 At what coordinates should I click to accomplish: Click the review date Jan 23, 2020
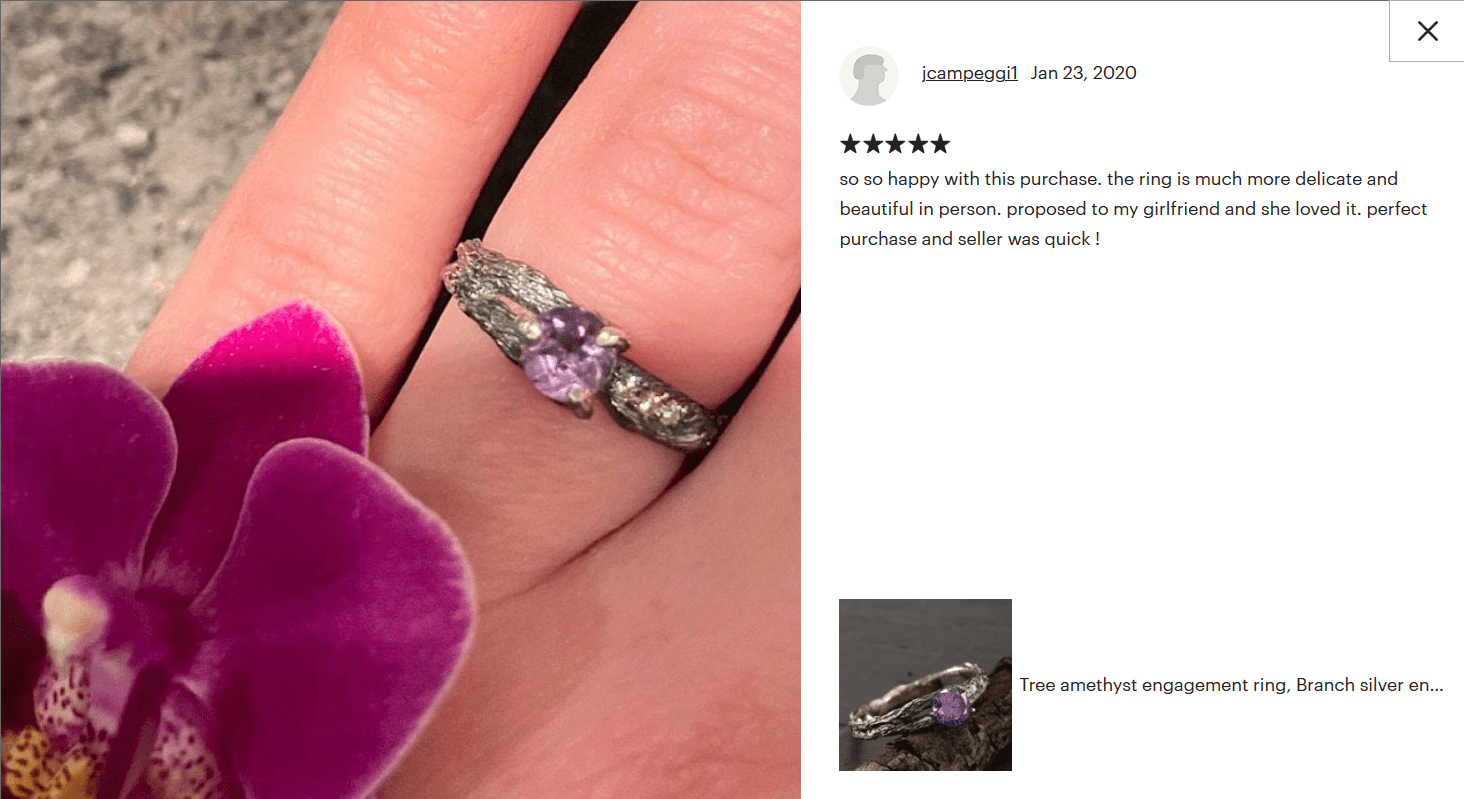[x=1083, y=73]
